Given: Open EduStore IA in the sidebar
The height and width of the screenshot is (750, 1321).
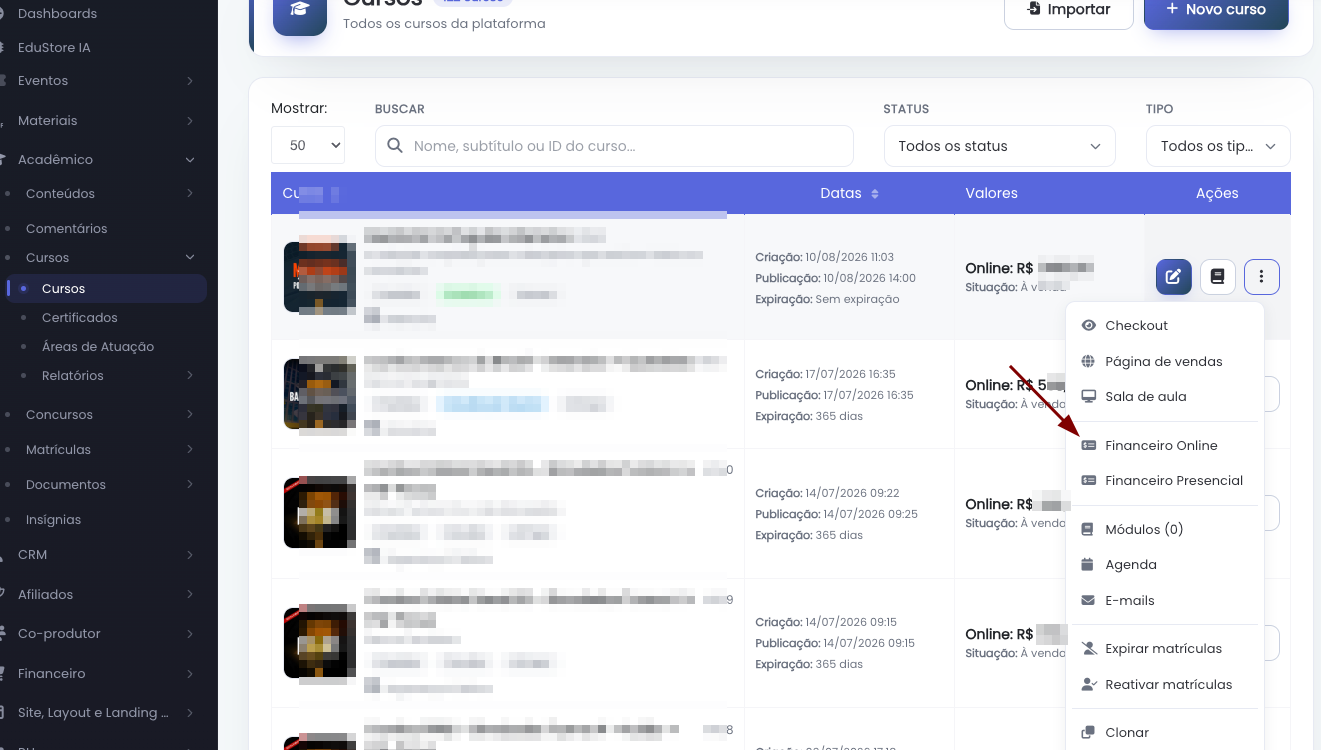Looking at the screenshot, I should [x=54, y=48].
